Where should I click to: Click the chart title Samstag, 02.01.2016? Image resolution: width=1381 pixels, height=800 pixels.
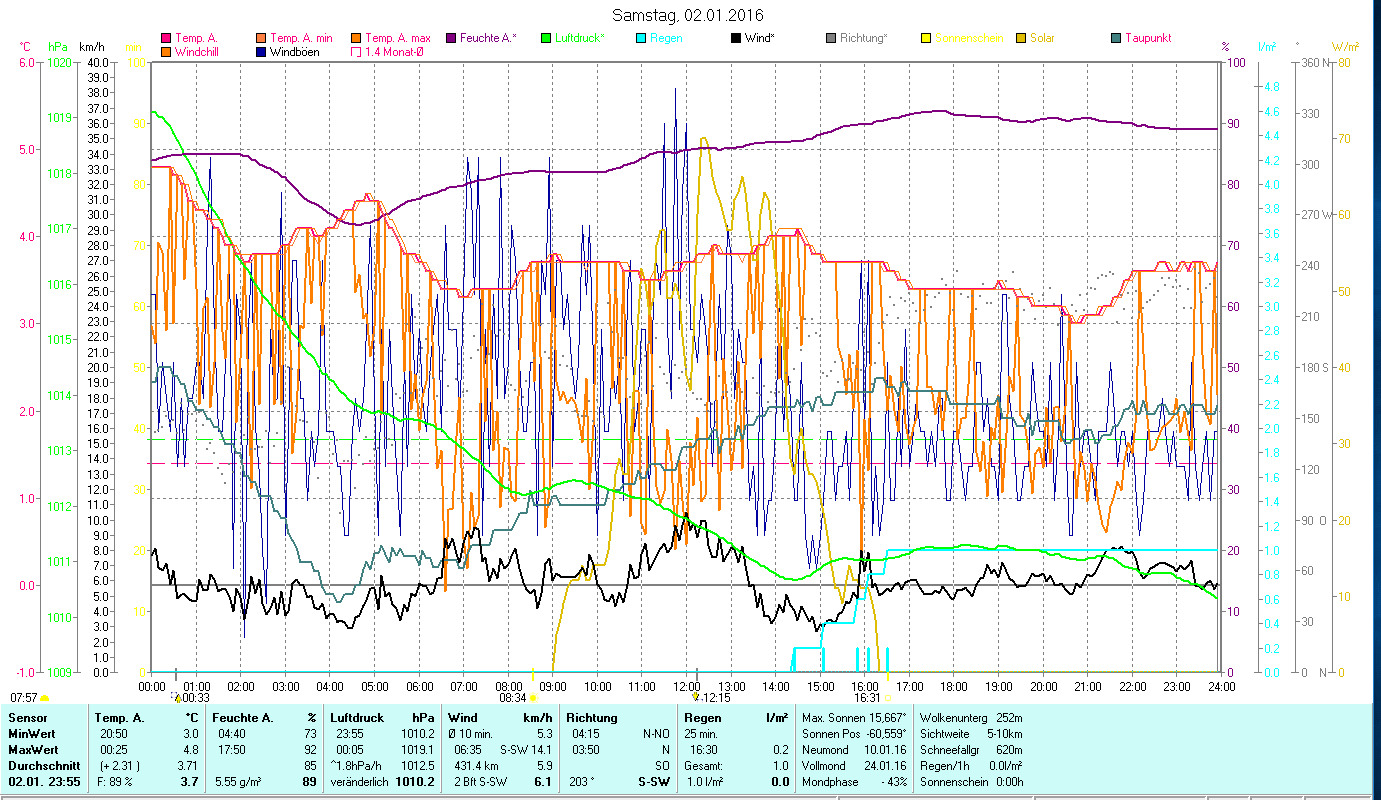pyautogui.click(x=686, y=15)
